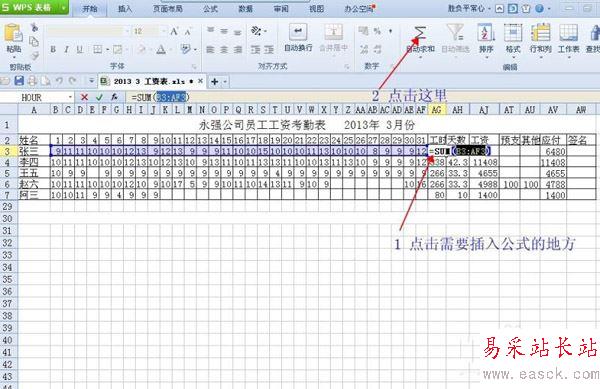The height and width of the screenshot is (389, 600).
Task: Cancel formula entry with red X
Action: point(85,97)
